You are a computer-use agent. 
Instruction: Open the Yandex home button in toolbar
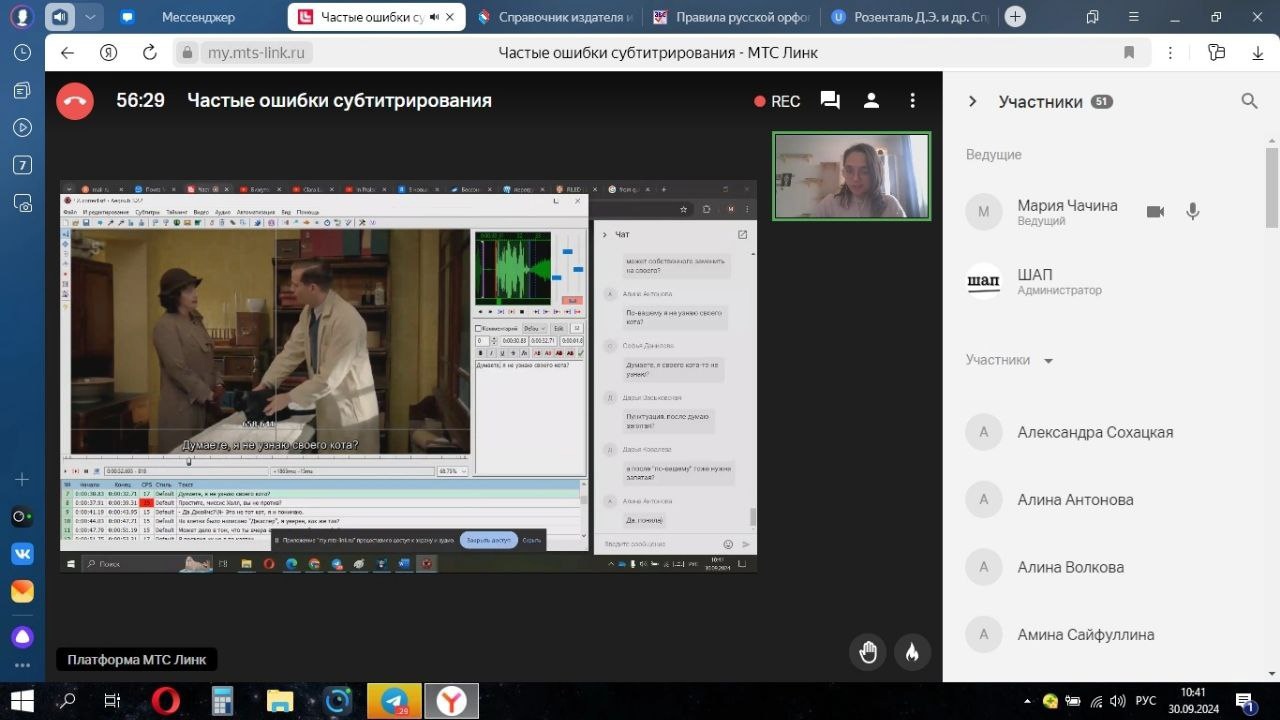pos(109,53)
